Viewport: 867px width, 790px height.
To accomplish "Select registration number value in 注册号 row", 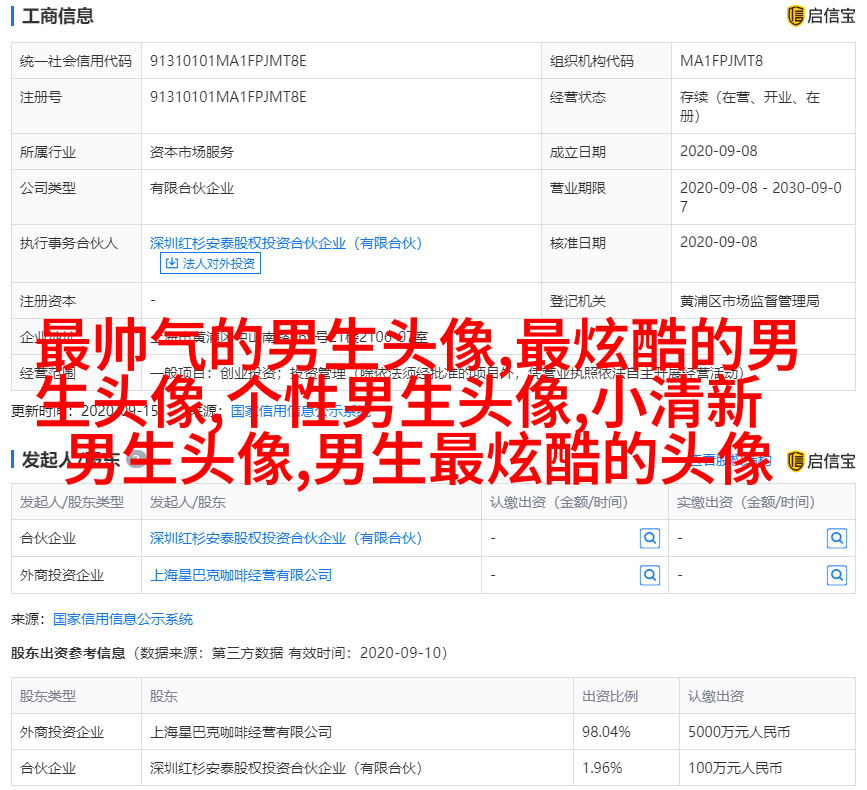I will pos(228,97).
